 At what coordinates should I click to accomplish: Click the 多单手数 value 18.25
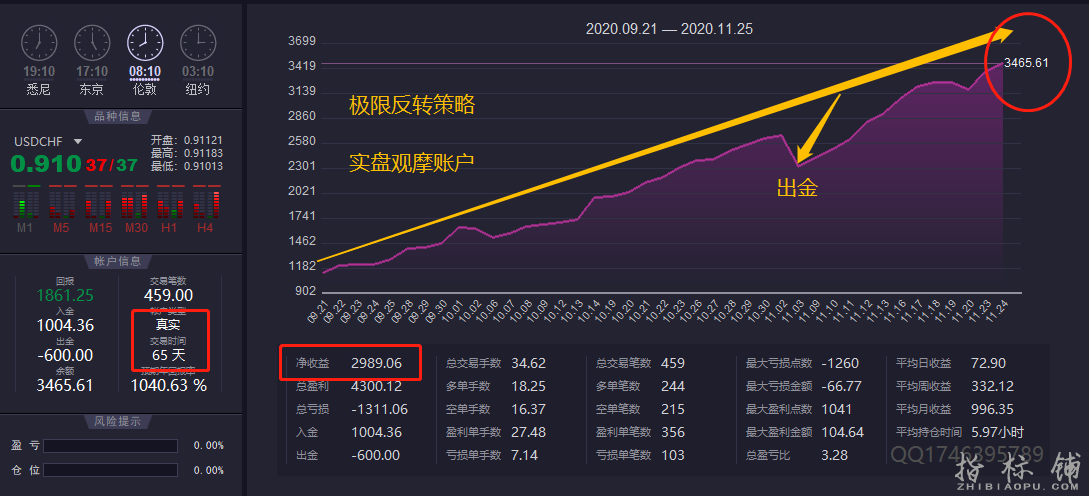(529, 386)
